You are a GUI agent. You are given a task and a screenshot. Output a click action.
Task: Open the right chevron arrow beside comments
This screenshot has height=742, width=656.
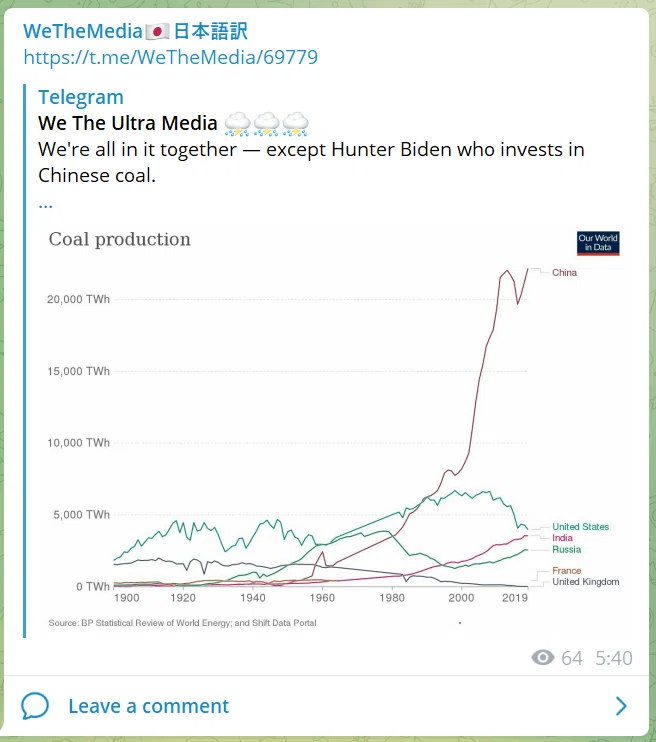(621, 706)
